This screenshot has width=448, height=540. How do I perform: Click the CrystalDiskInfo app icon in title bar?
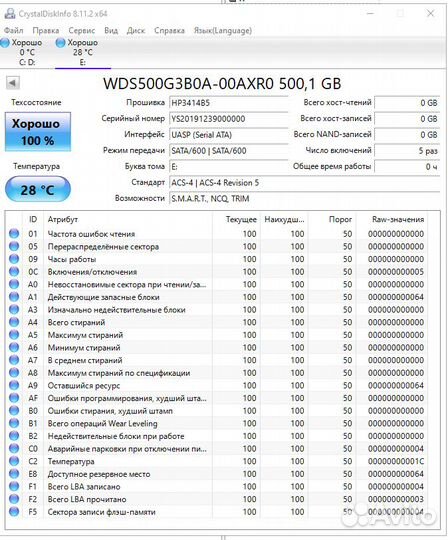10,13
